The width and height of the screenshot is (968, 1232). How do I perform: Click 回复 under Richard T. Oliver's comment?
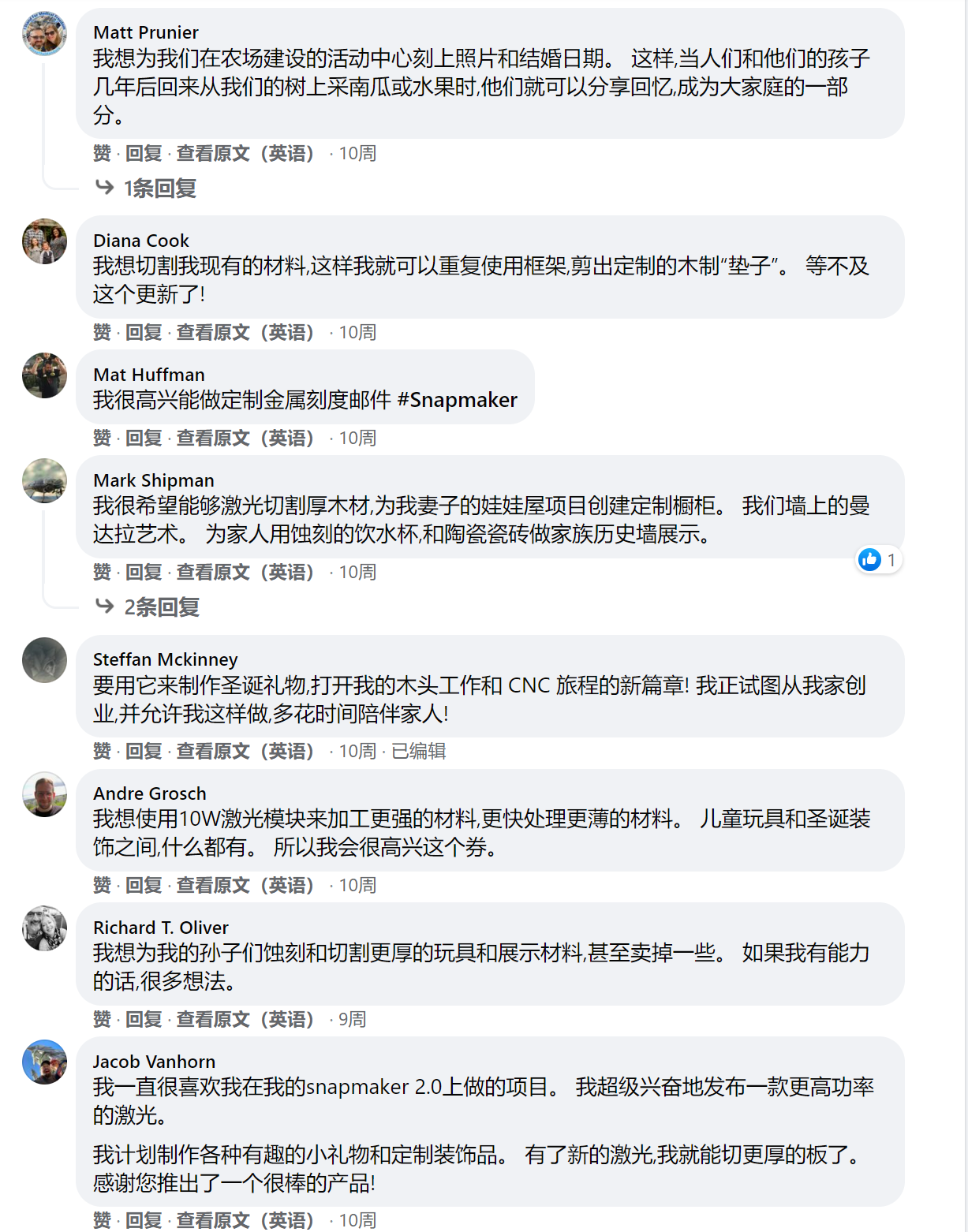[x=144, y=1020]
